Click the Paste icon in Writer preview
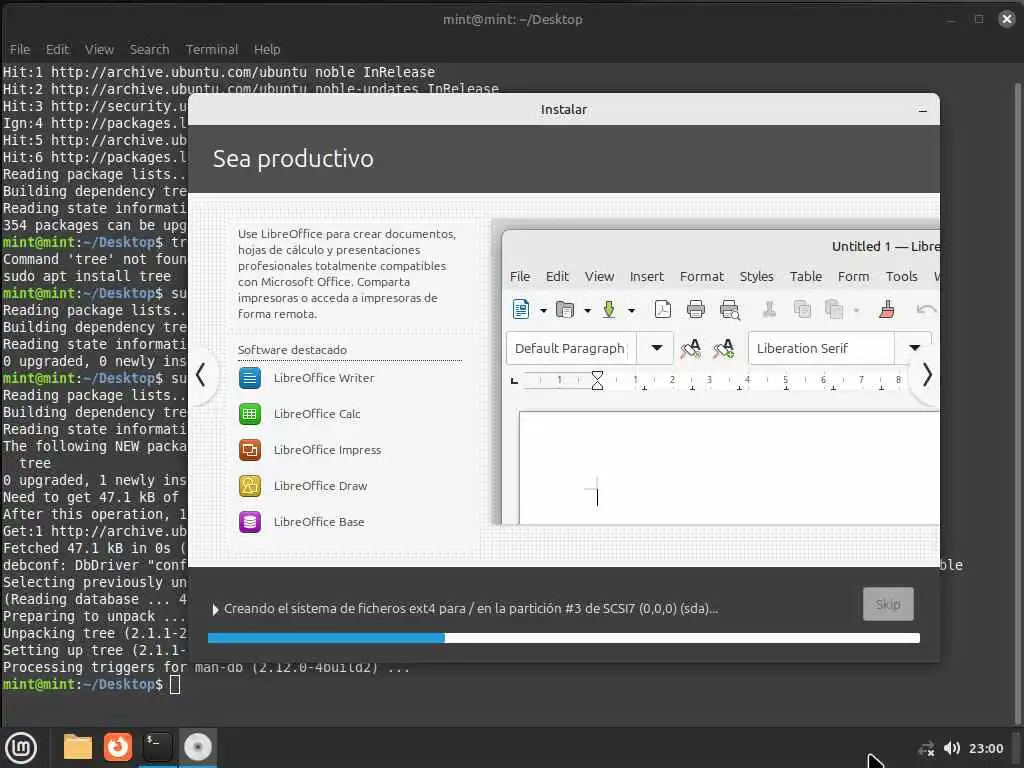 [834, 309]
